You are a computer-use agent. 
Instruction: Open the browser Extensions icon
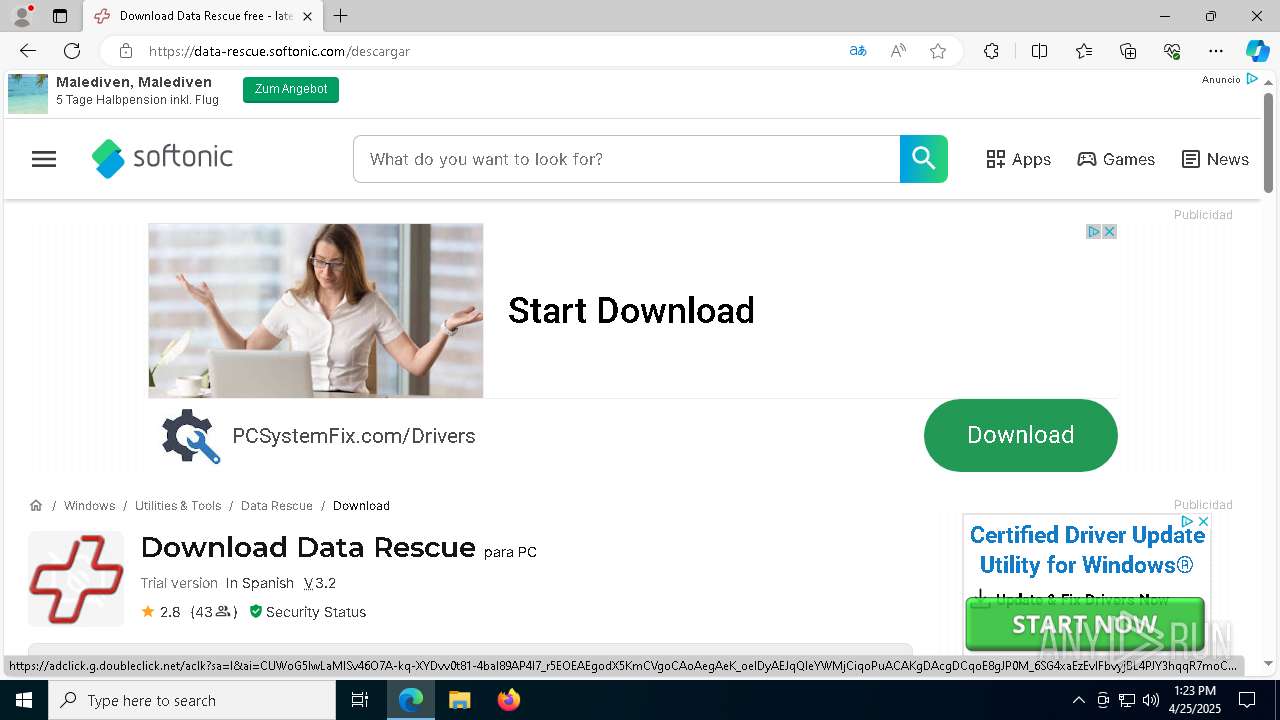(991, 51)
